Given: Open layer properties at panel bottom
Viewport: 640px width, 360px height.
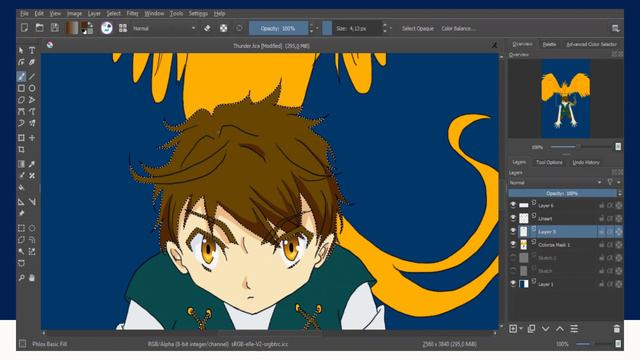Looking at the screenshot, I should [574, 329].
